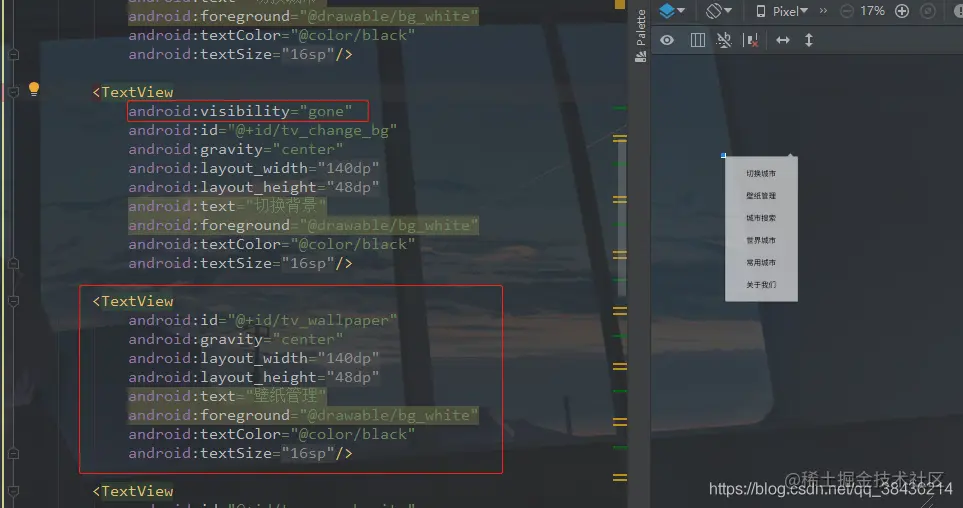Click the text="切换背景" attribute line

(x=227, y=206)
